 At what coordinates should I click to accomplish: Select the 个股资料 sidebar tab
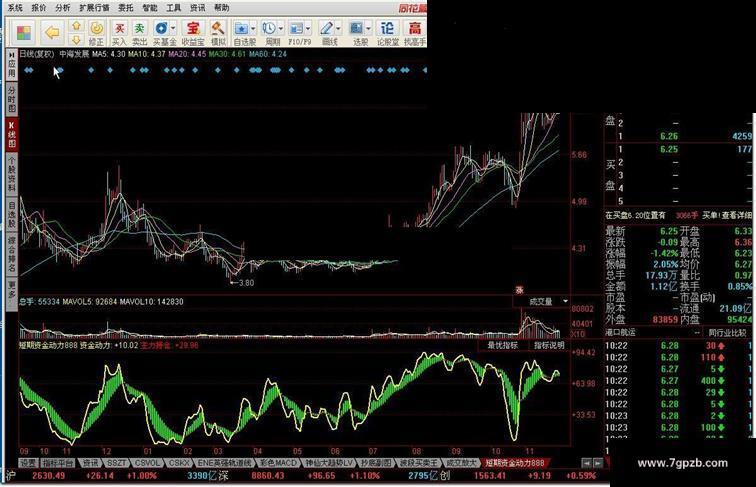coord(12,174)
